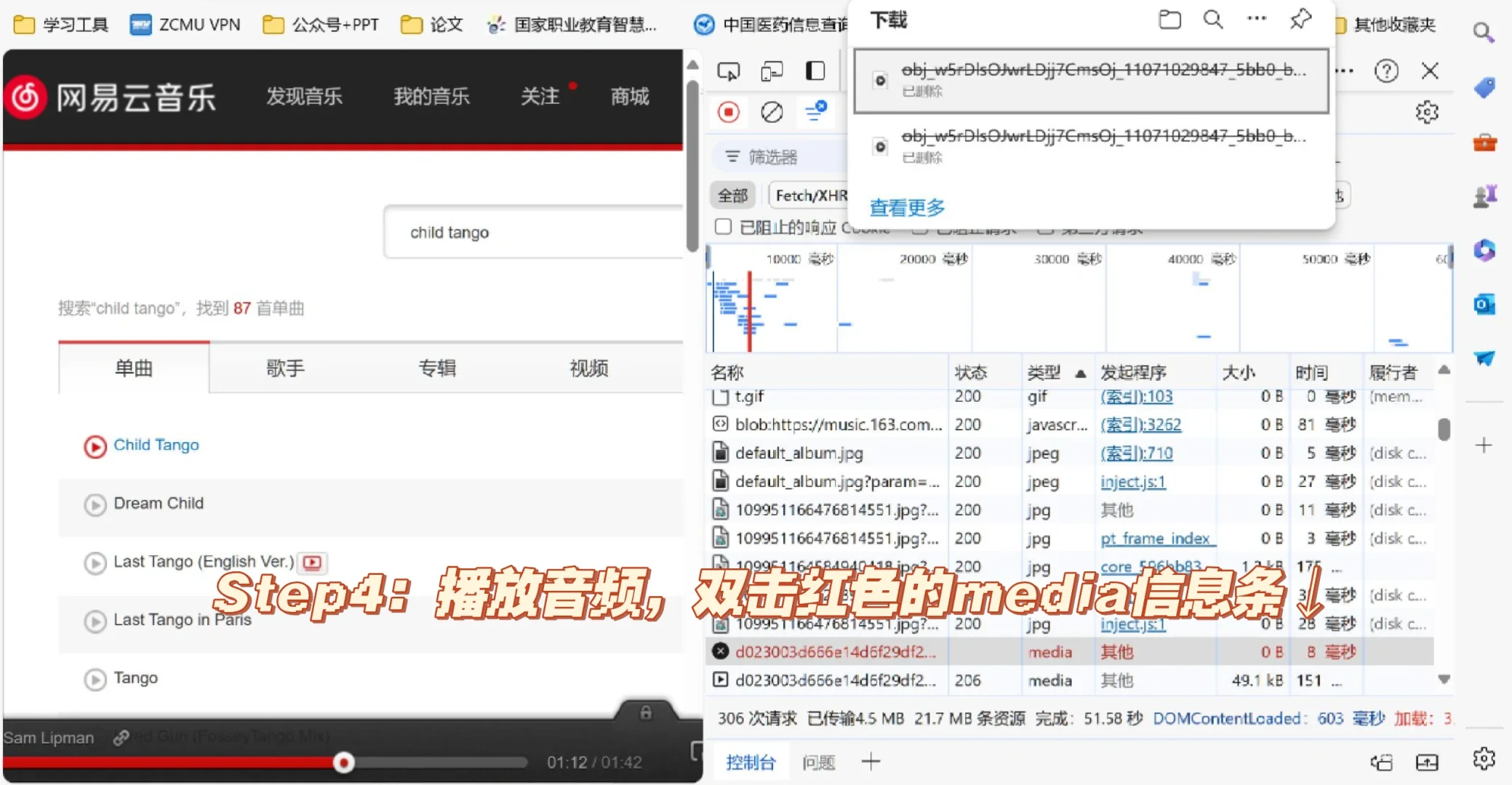Open more options in the downloads popup
The width and height of the screenshot is (1512, 785).
[1257, 20]
